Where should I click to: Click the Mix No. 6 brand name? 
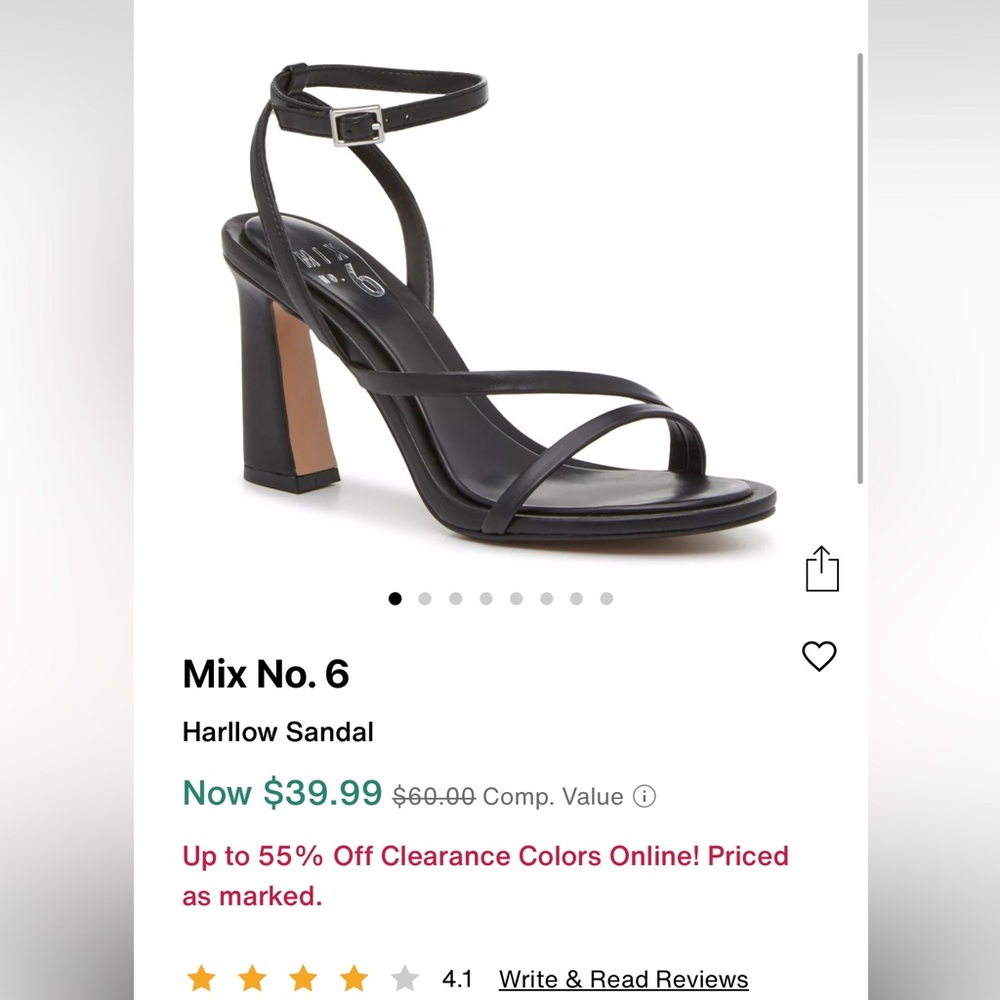[267, 674]
